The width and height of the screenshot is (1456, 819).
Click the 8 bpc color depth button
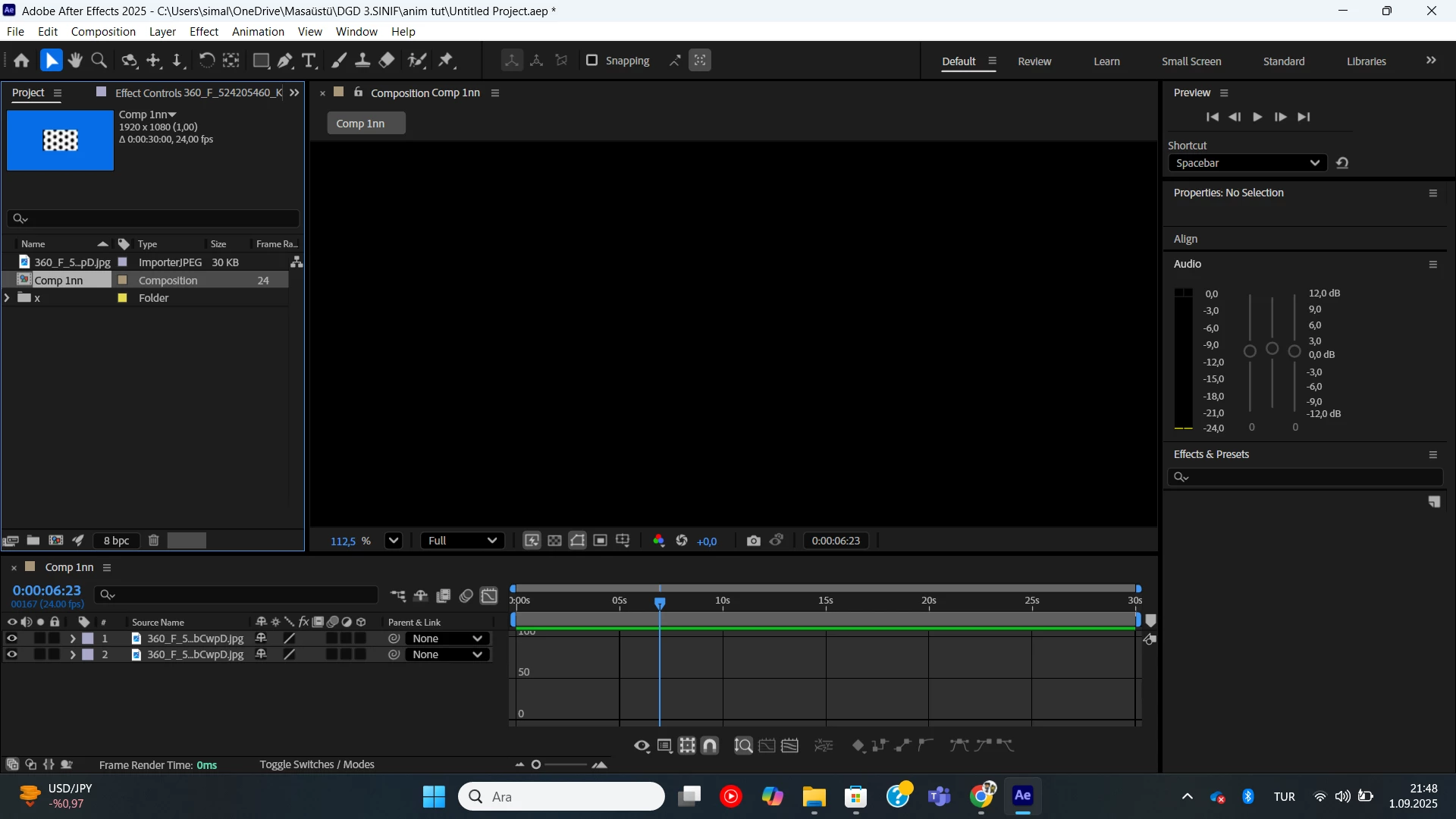(x=116, y=541)
